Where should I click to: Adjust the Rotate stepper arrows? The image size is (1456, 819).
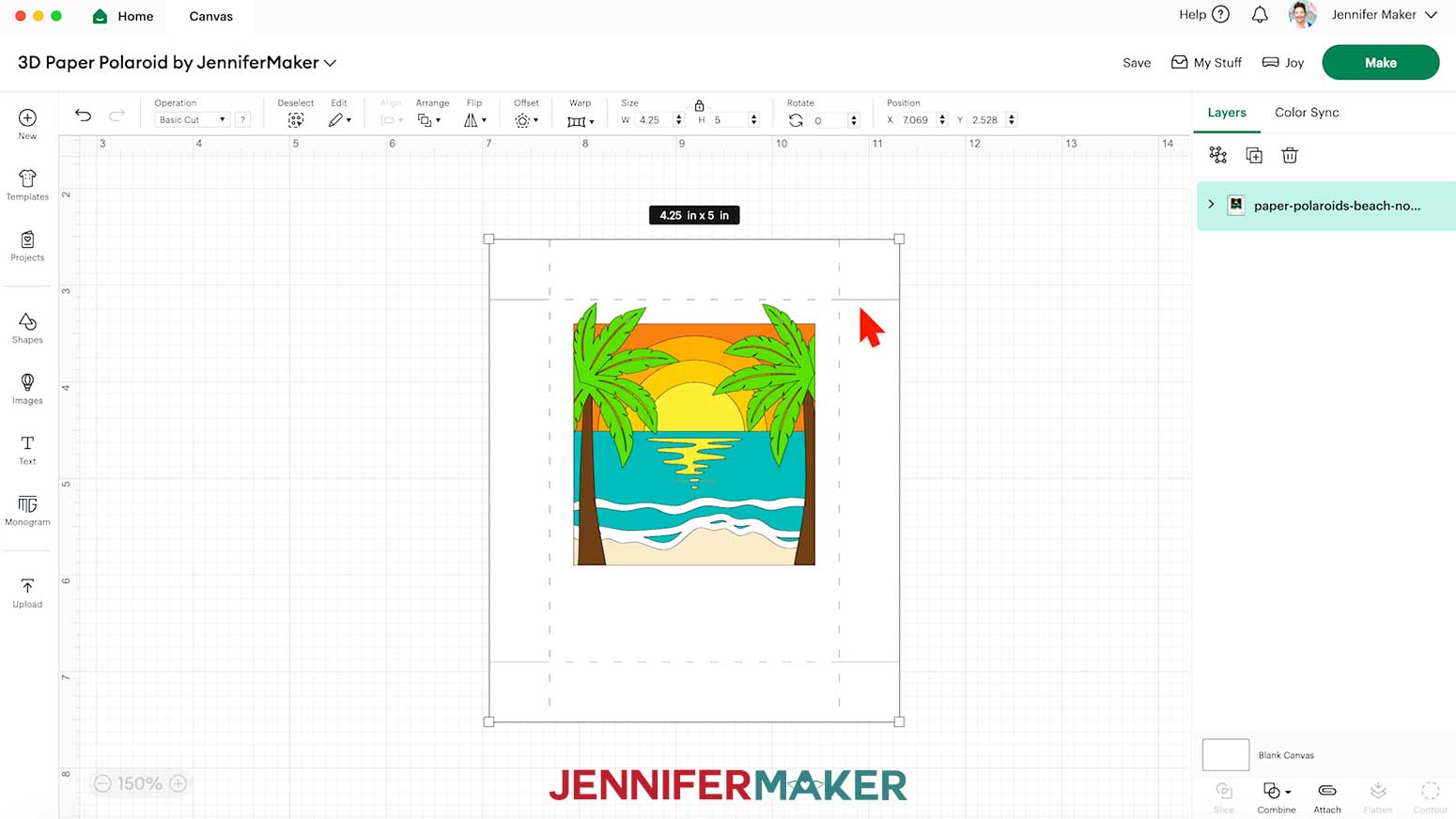click(x=854, y=120)
